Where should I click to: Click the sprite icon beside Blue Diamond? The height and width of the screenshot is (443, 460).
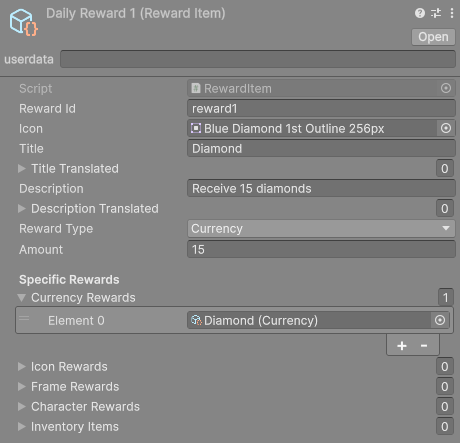click(196, 128)
